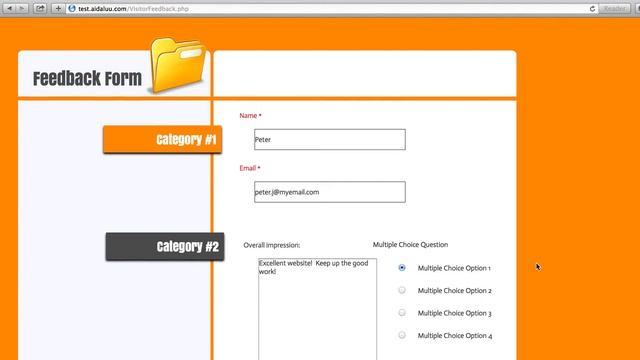
Task: Click the Multiple Choice Question label
Action: point(410,244)
